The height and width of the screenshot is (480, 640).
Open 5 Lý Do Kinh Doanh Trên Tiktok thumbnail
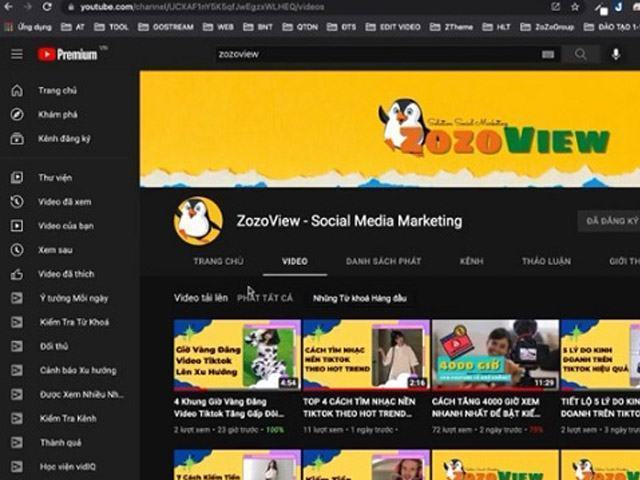[600, 355]
